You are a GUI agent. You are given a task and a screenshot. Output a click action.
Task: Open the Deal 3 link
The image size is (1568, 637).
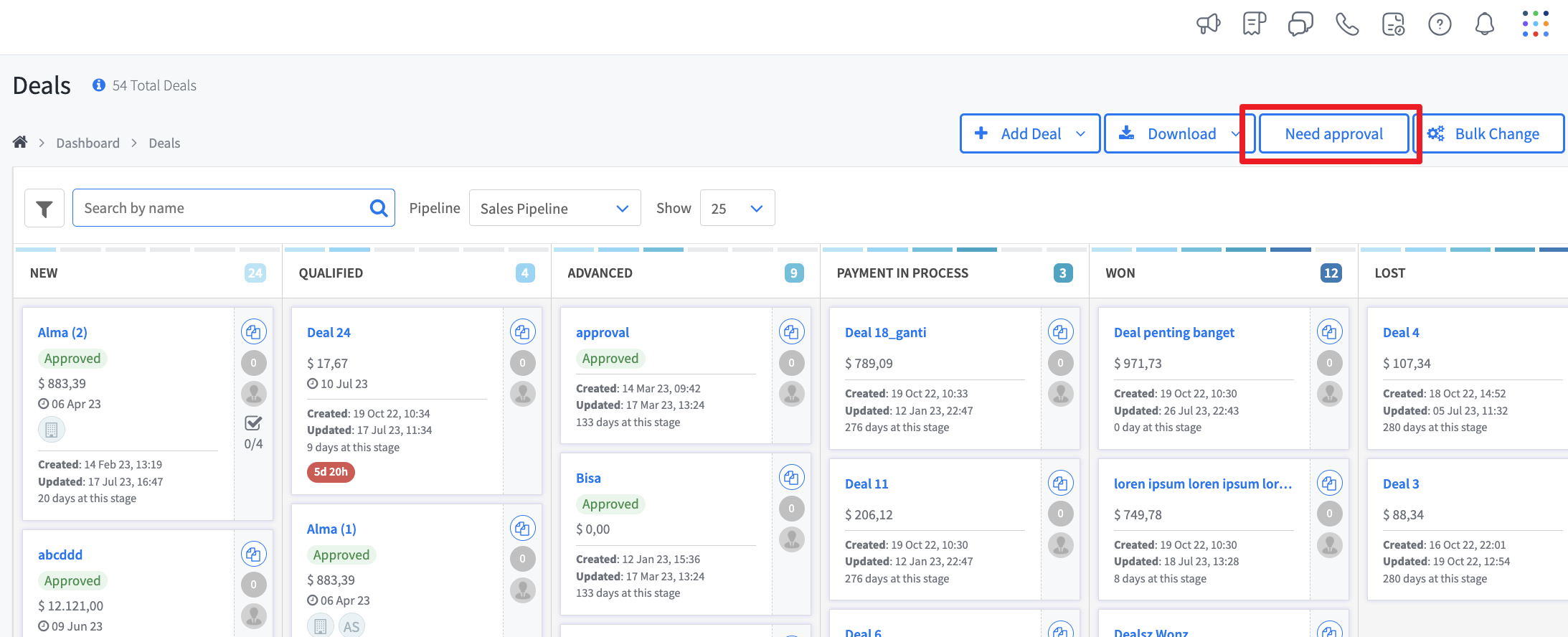(x=1401, y=484)
